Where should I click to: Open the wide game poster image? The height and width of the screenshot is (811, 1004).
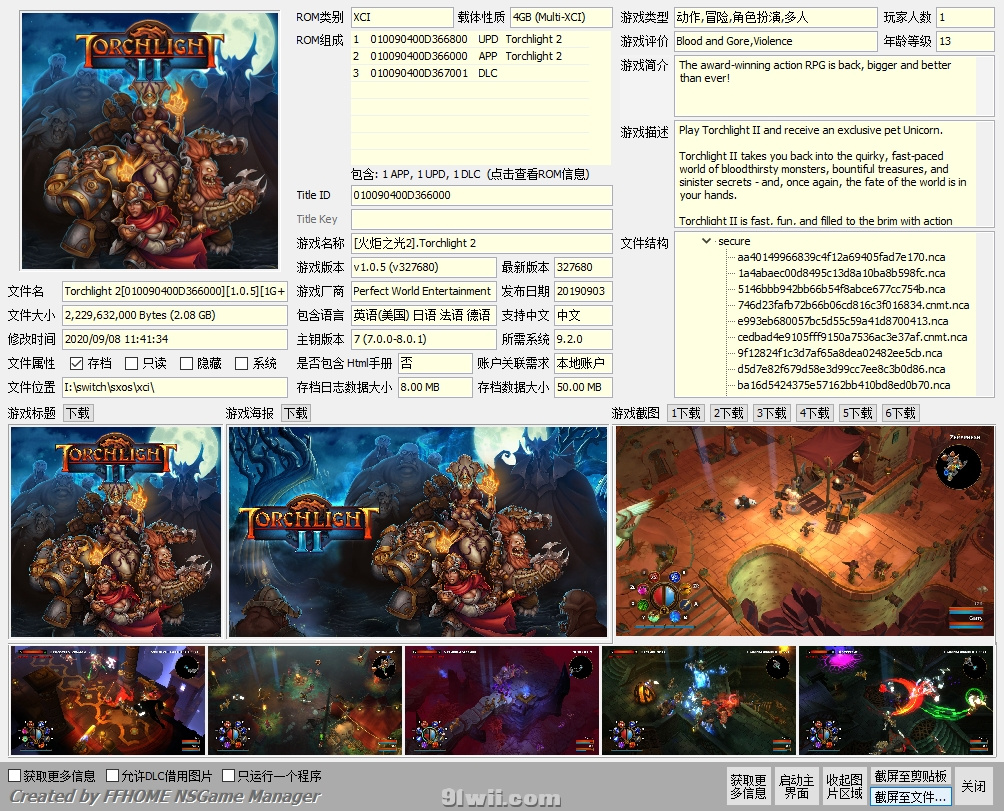click(x=417, y=531)
